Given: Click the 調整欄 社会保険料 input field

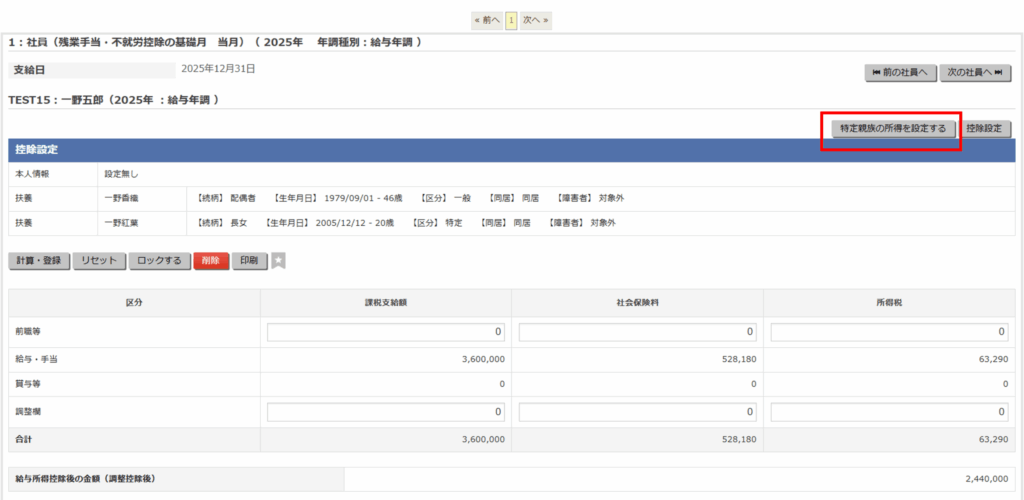Looking at the screenshot, I should point(637,412).
